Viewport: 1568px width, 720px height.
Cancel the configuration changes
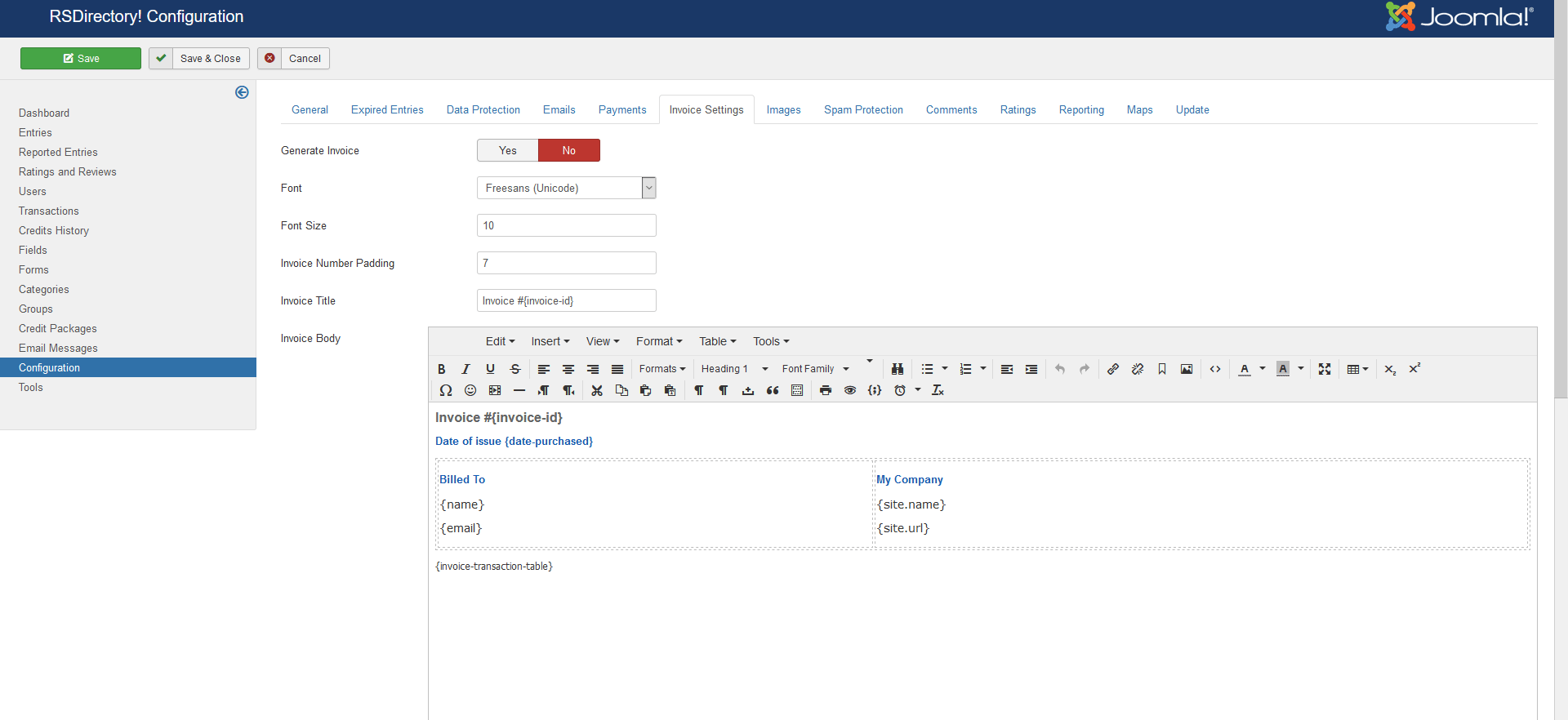coord(294,58)
